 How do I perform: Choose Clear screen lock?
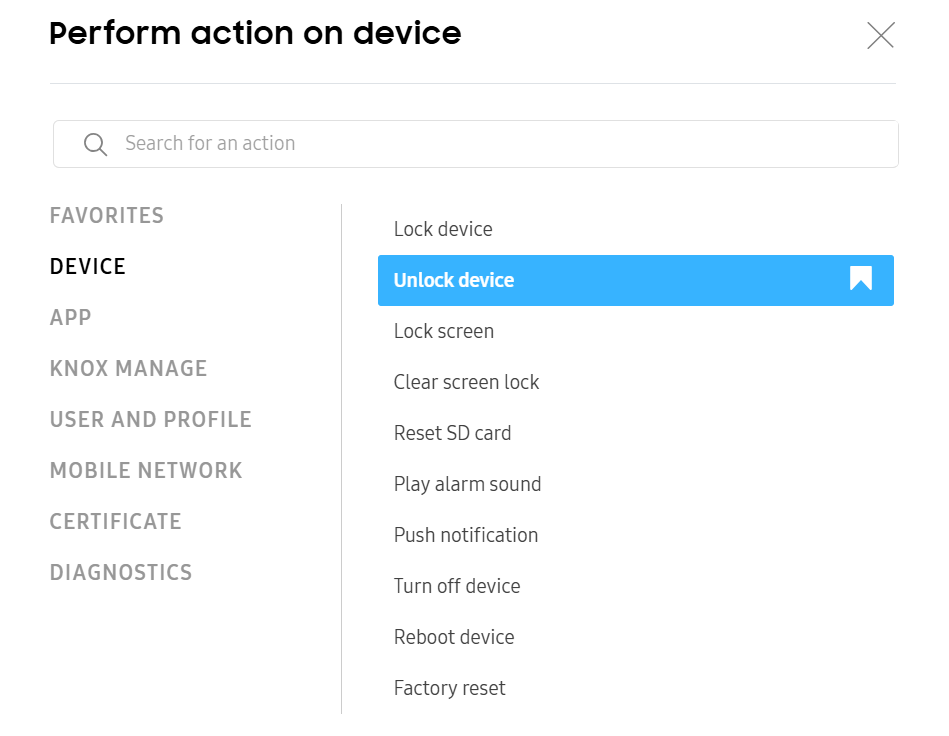pyautogui.click(x=466, y=382)
